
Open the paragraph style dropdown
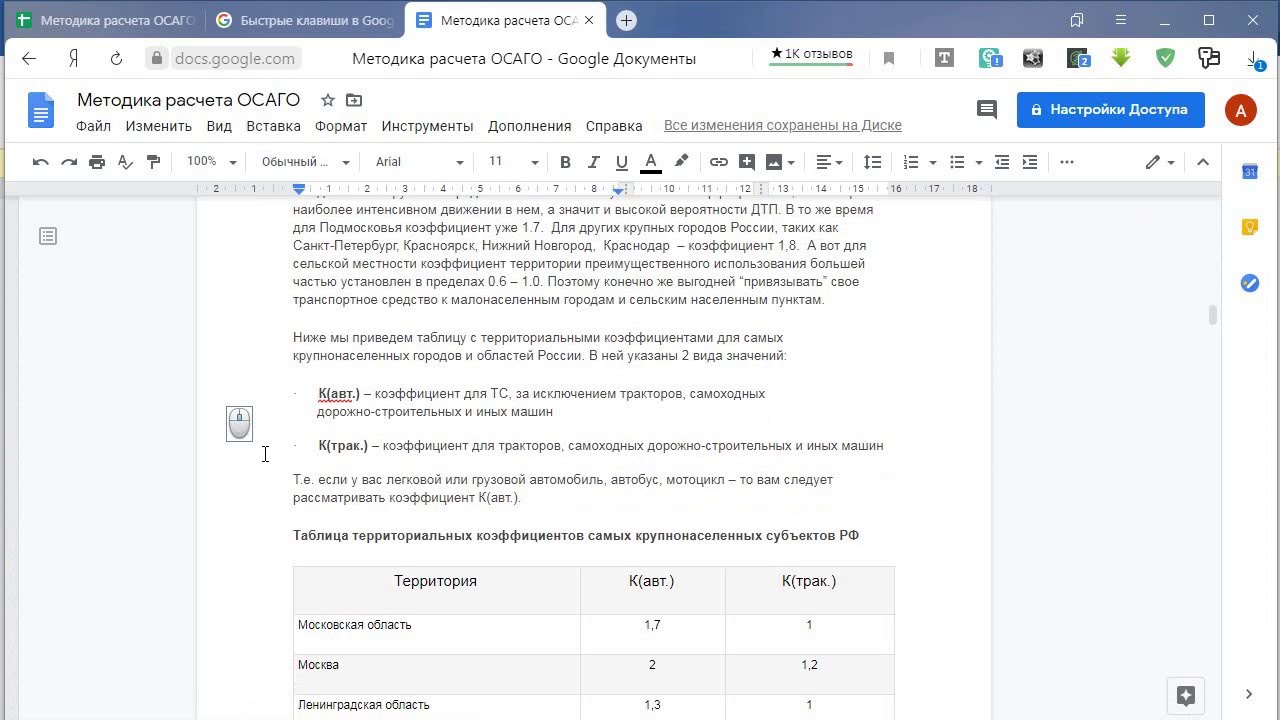305,162
